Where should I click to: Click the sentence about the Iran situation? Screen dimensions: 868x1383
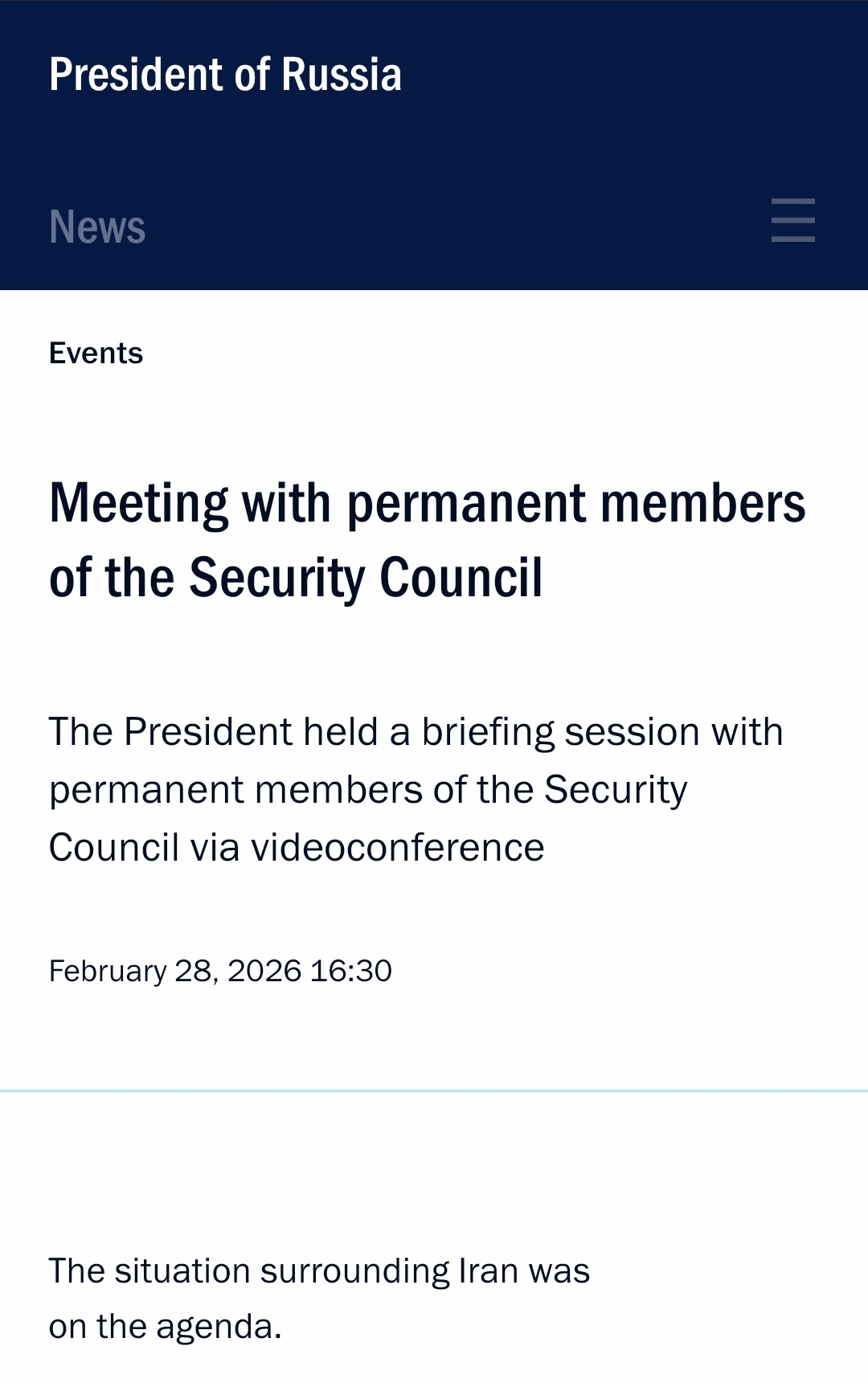318,1298
